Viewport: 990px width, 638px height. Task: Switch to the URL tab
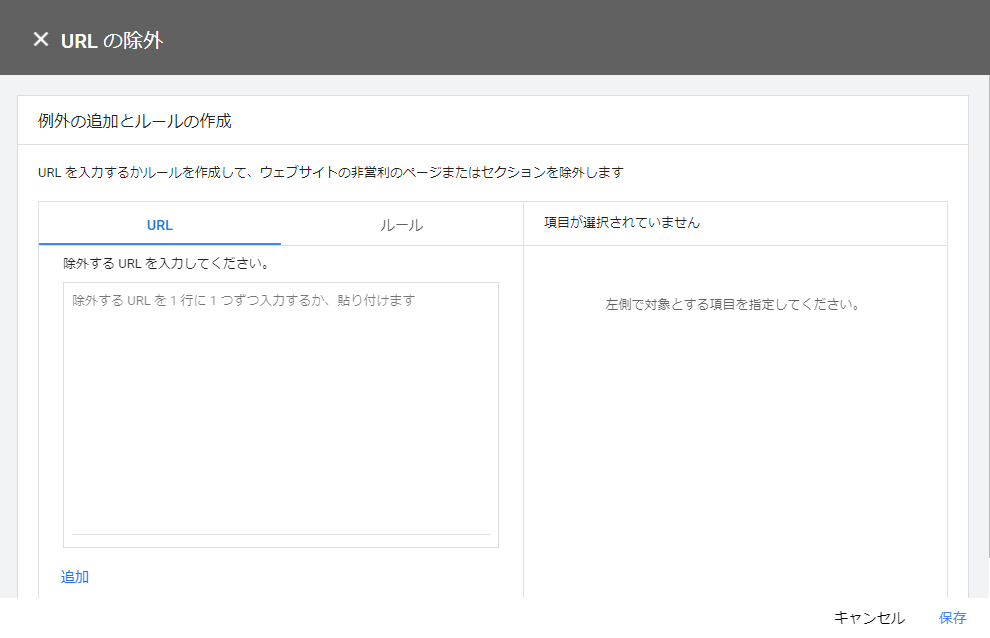tap(160, 225)
